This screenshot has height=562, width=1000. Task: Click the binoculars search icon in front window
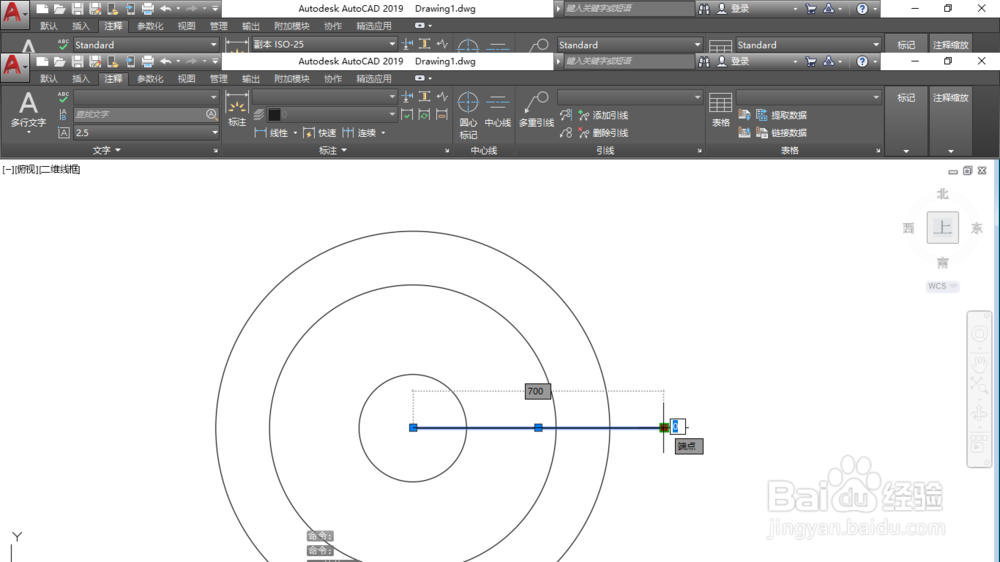click(703, 61)
